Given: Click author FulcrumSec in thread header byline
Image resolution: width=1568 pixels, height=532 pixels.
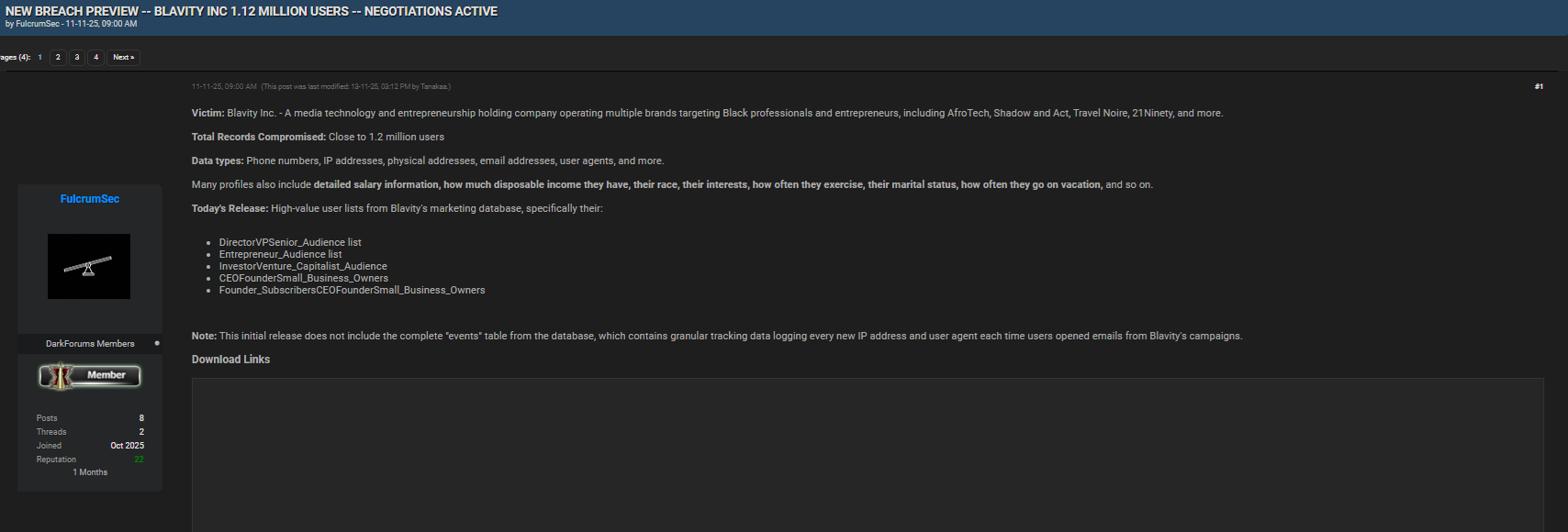Looking at the screenshot, I should click(x=38, y=24).
